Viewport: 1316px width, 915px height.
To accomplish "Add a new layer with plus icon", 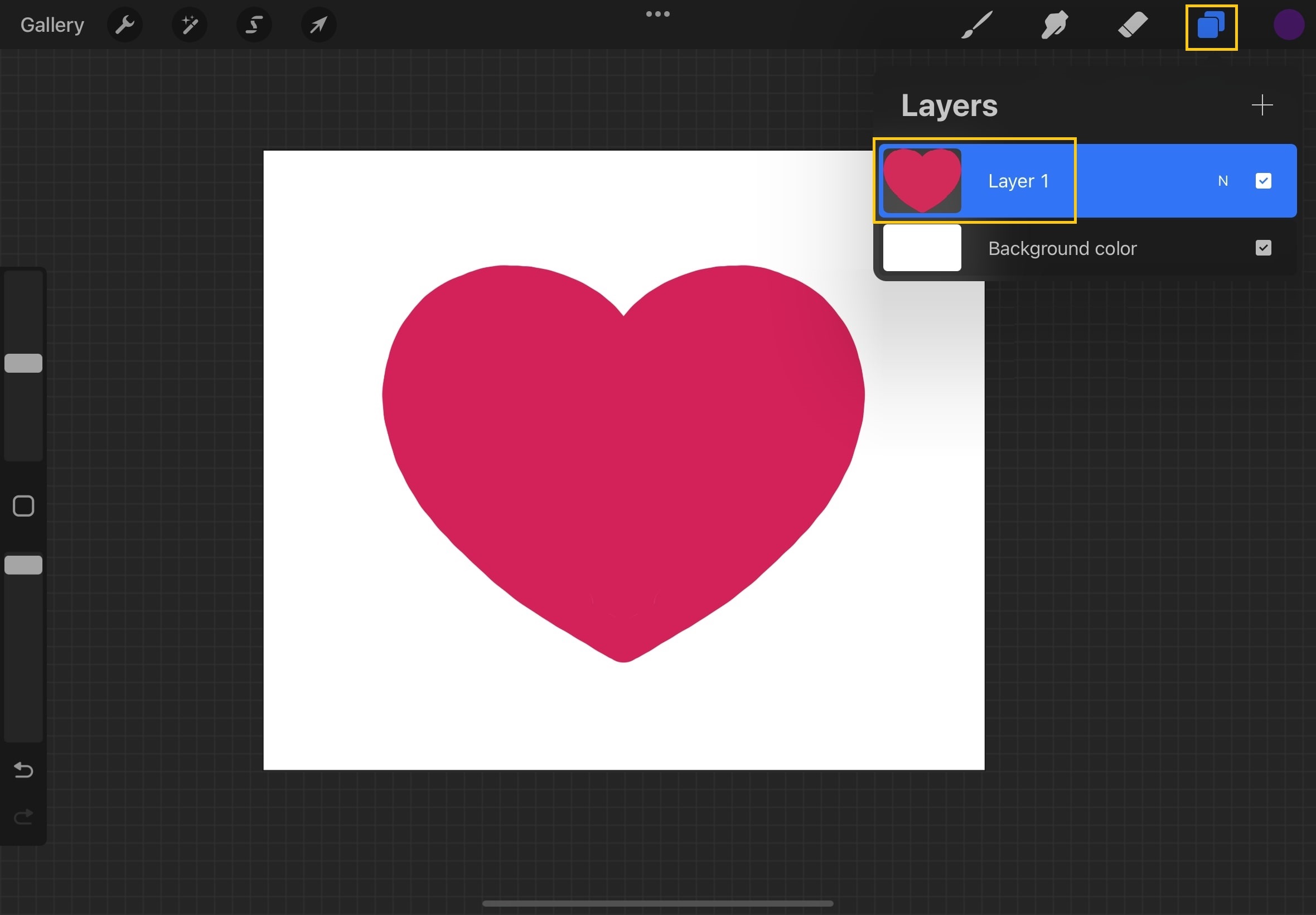I will (x=1261, y=105).
